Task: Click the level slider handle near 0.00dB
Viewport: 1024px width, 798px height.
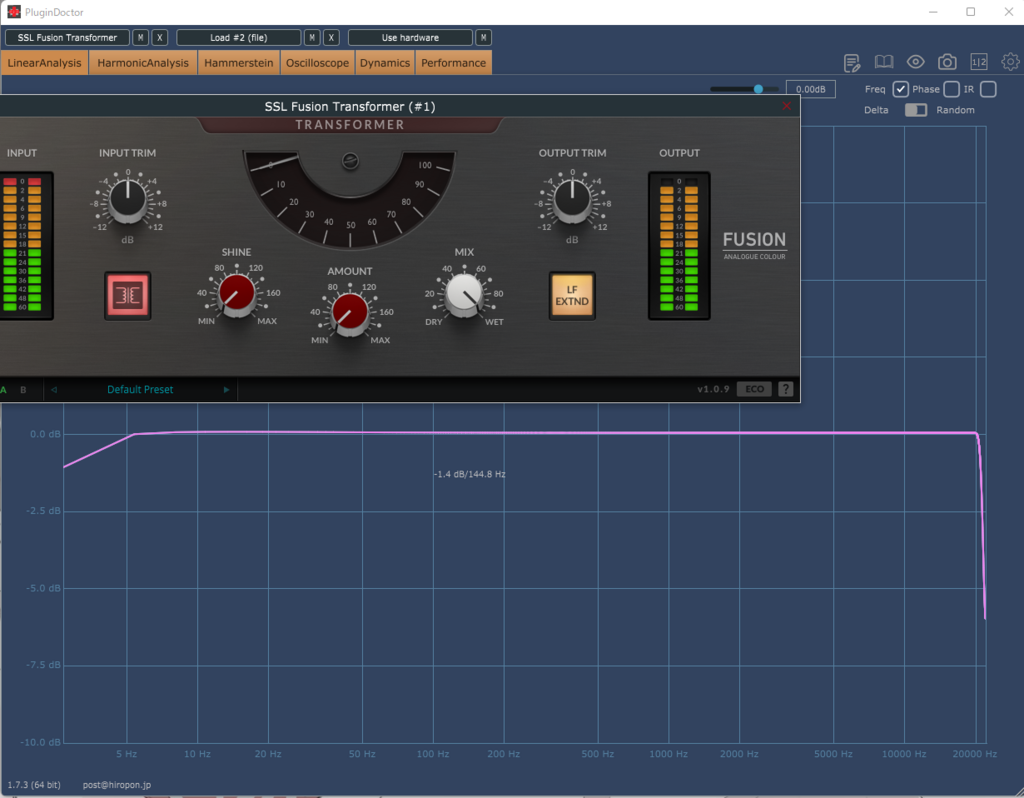Action: 758,89
